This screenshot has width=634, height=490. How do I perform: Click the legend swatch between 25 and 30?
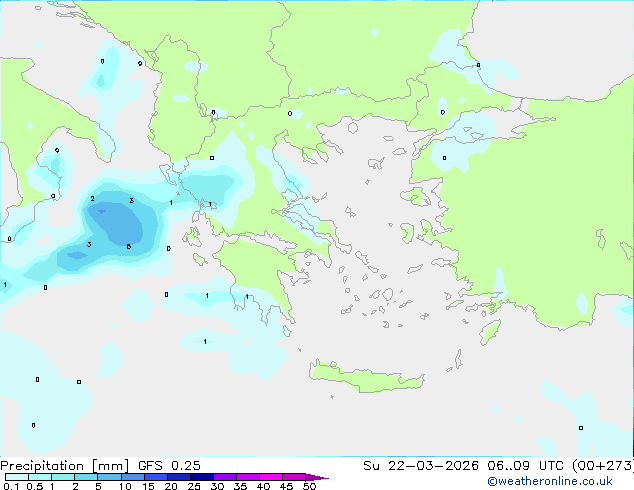(x=202, y=477)
